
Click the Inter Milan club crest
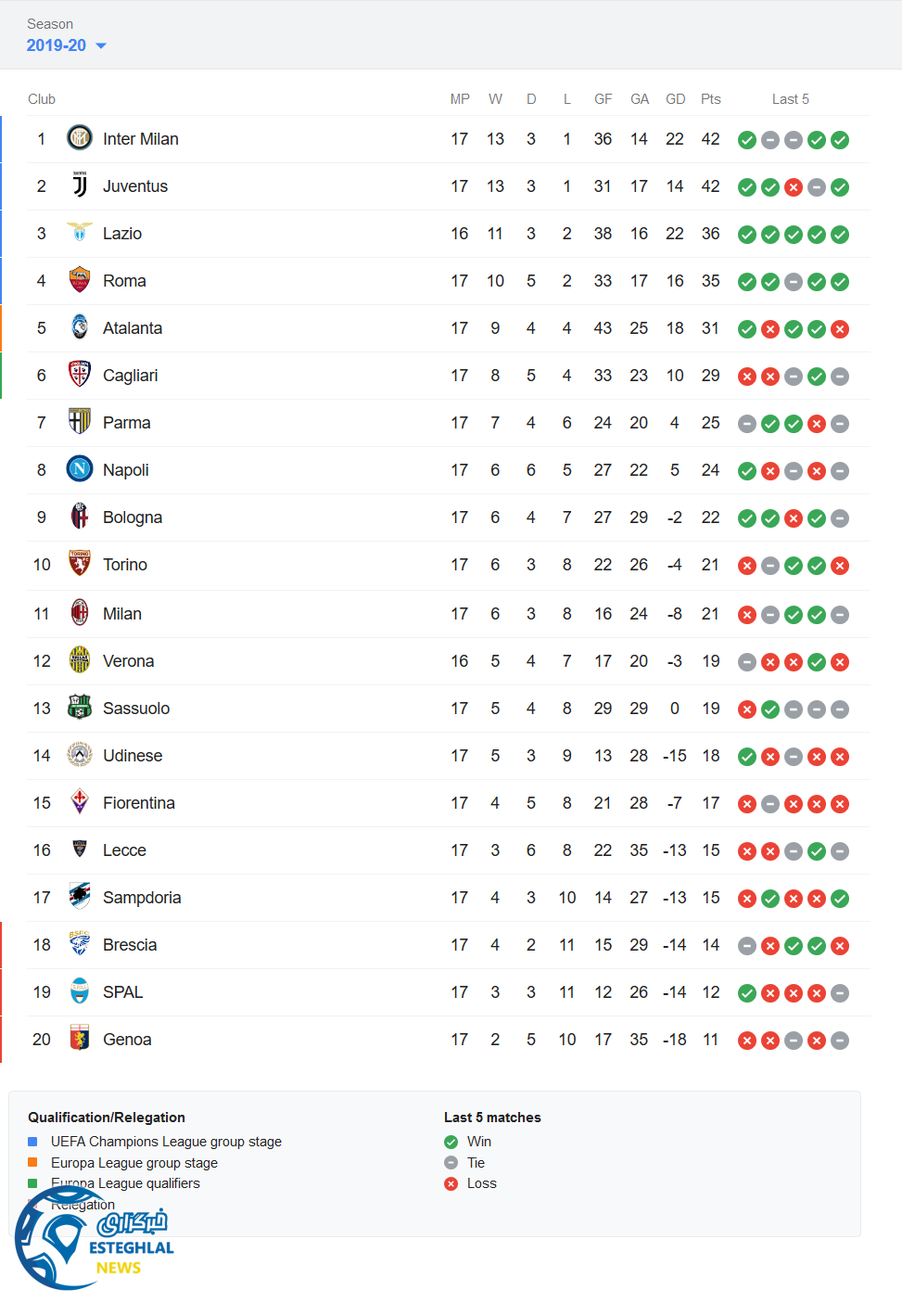[x=80, y=138]
